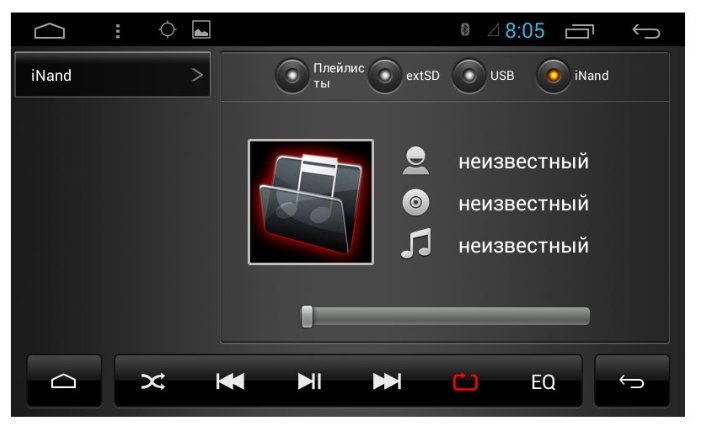Toggle shuffle playback mode
Viewport: 701px width, 431px height.
click(153, 382)
